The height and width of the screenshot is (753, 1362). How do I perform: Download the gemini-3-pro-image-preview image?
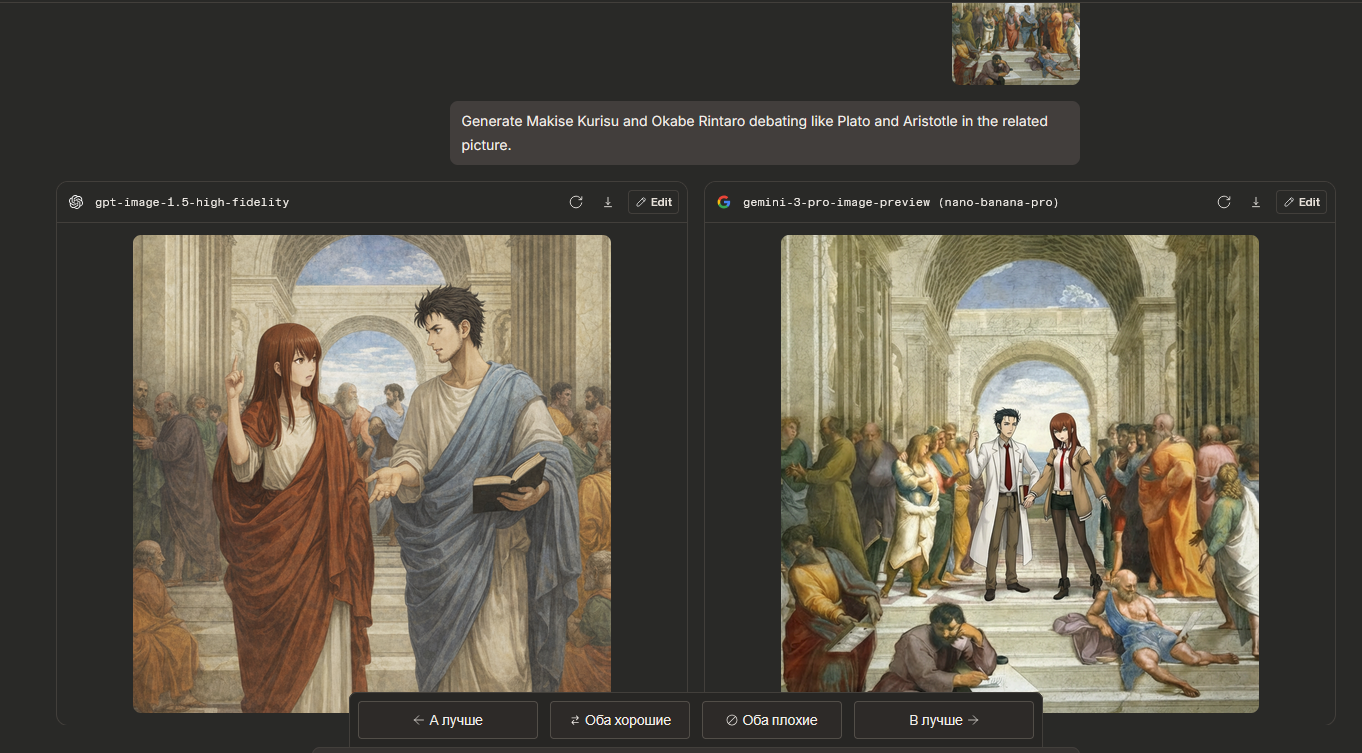click(1255, 202)
